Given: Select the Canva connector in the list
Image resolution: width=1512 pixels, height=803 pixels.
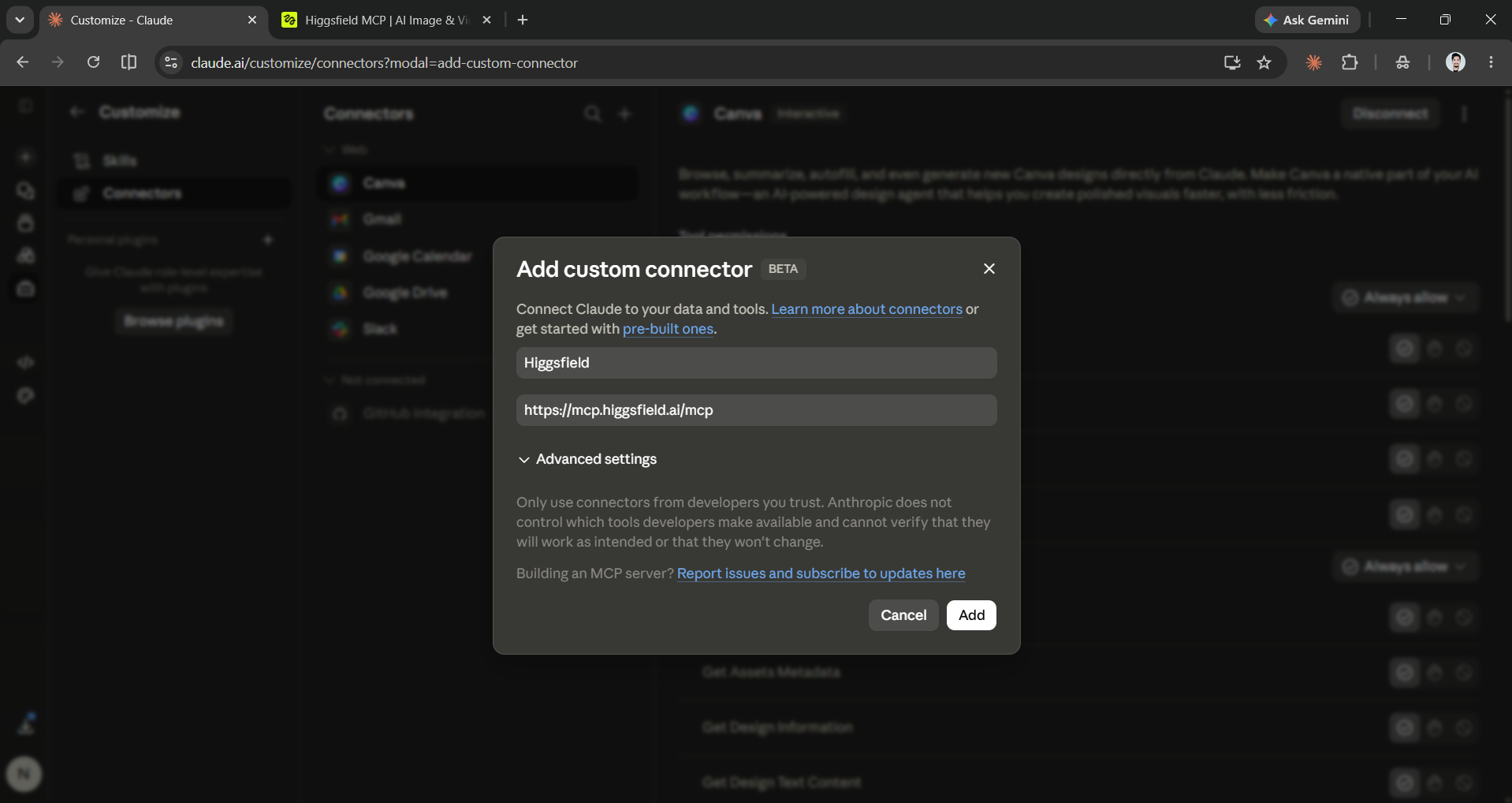Looking at the screenshot, I should [x=479, y=183].
